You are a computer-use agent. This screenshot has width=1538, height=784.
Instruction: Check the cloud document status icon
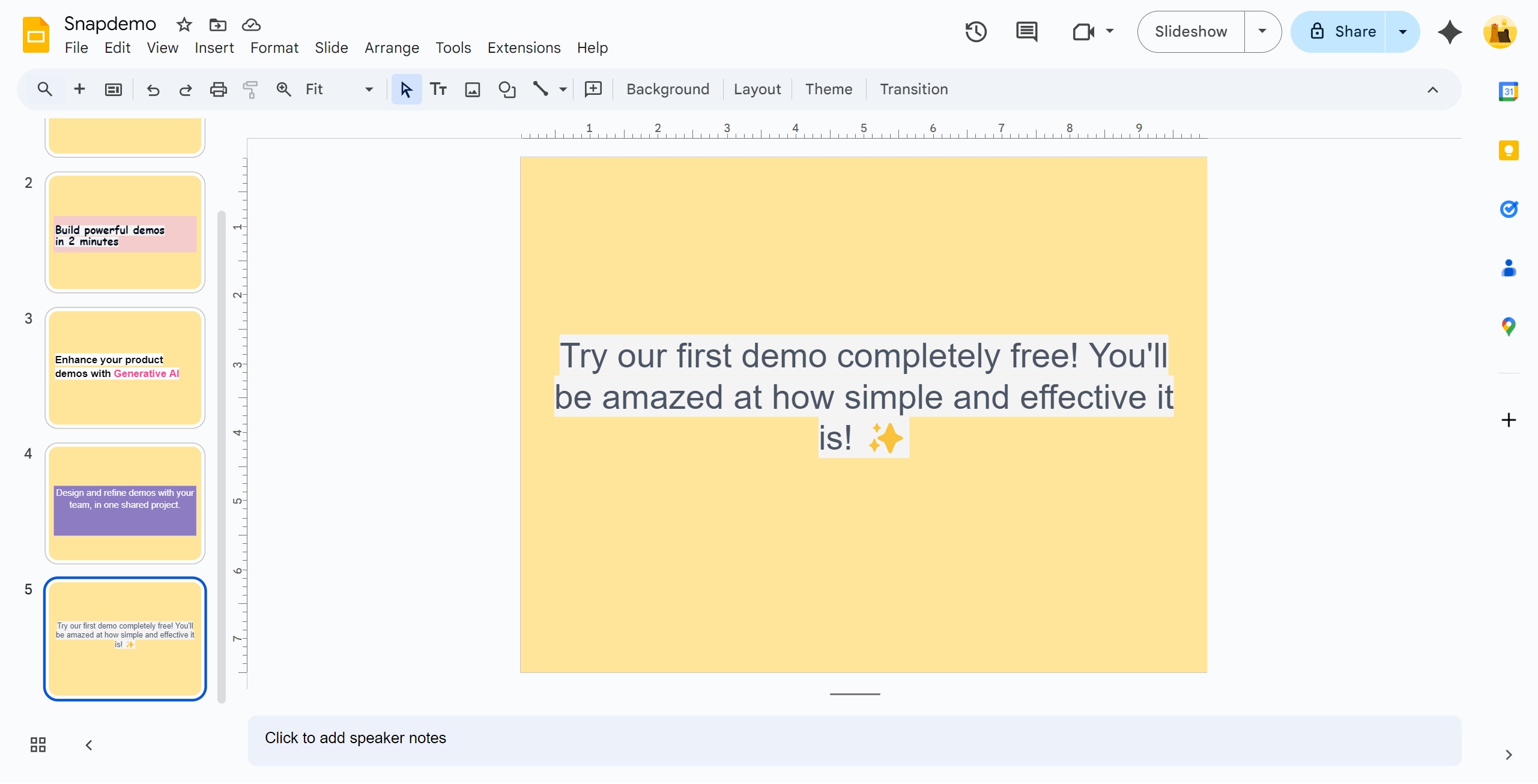[x=251, y=25]
